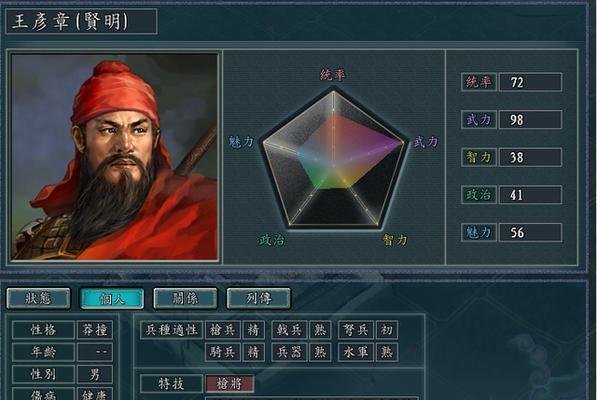This screenshot has width=597, height=400.
Task: Click the 弩兵 troop aptitude cell
Action: click(x=356, y=330)
